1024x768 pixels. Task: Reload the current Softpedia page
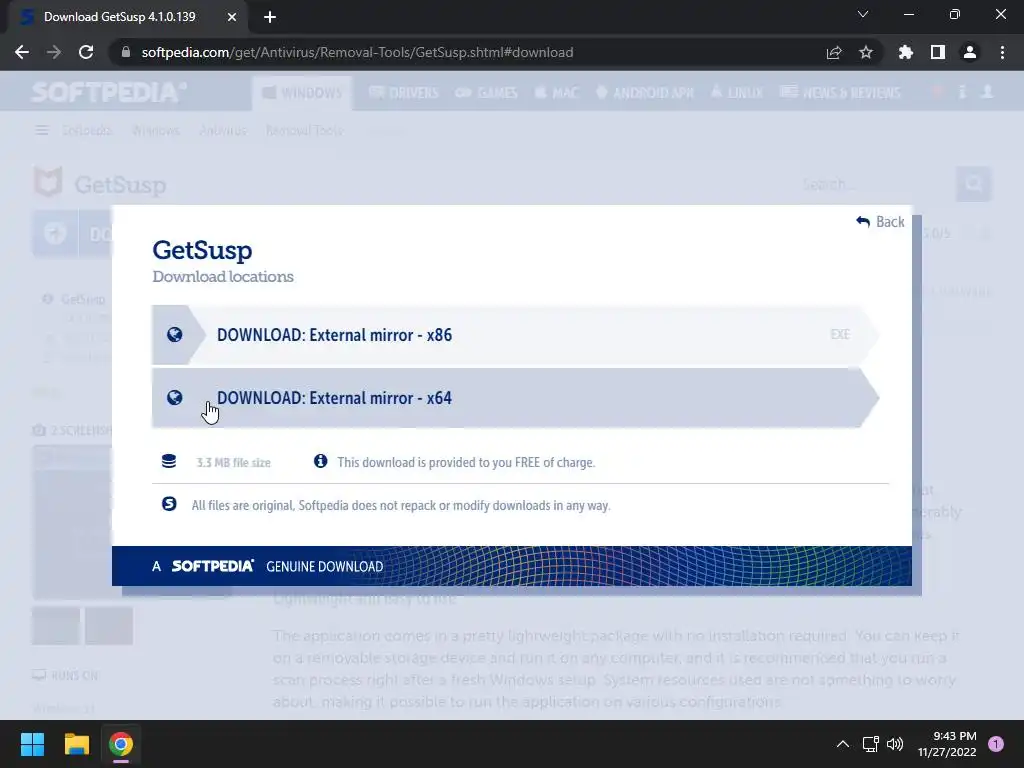86,52
